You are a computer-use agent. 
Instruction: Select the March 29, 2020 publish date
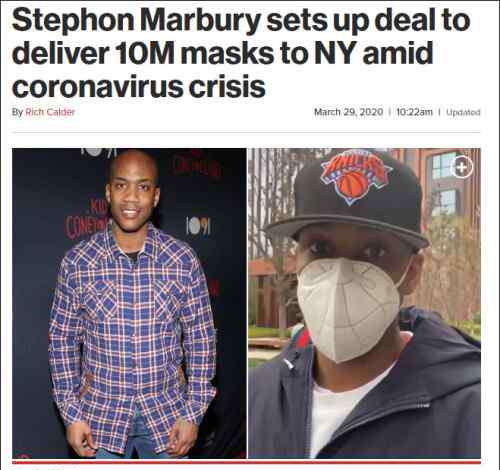tap(348, 112)
